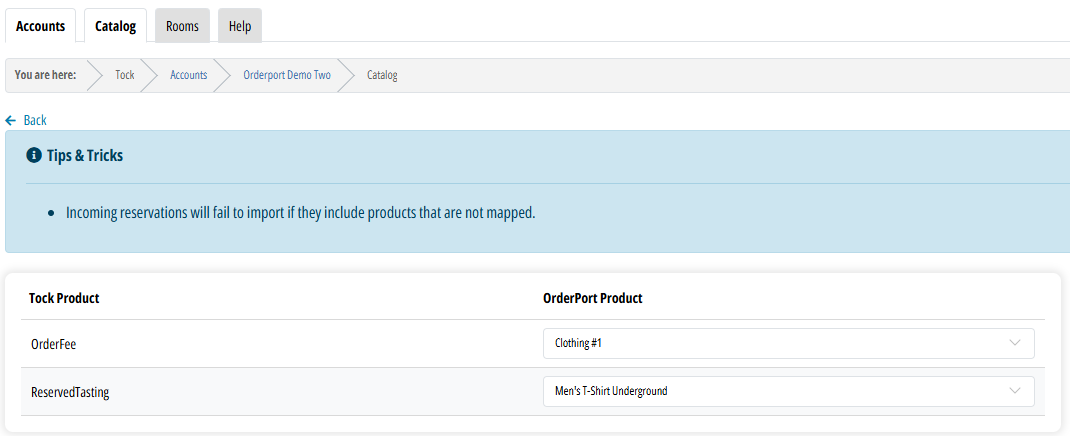Viewport: 1070px width, 436px height.
Task: Open the Rooms tab
Action: point(182,26)
